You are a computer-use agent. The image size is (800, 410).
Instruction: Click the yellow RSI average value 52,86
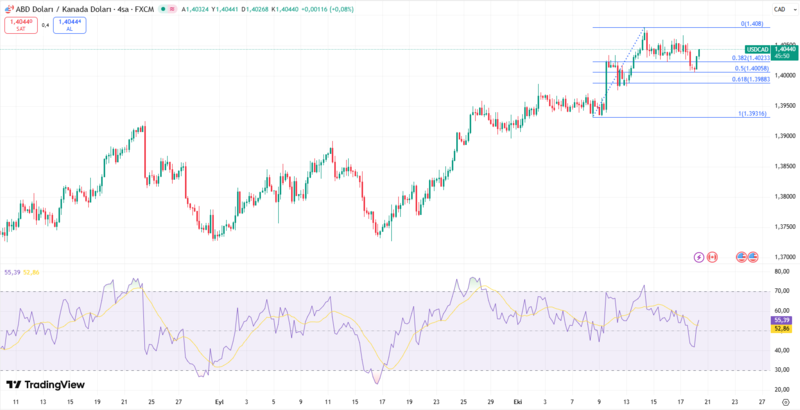32,272
